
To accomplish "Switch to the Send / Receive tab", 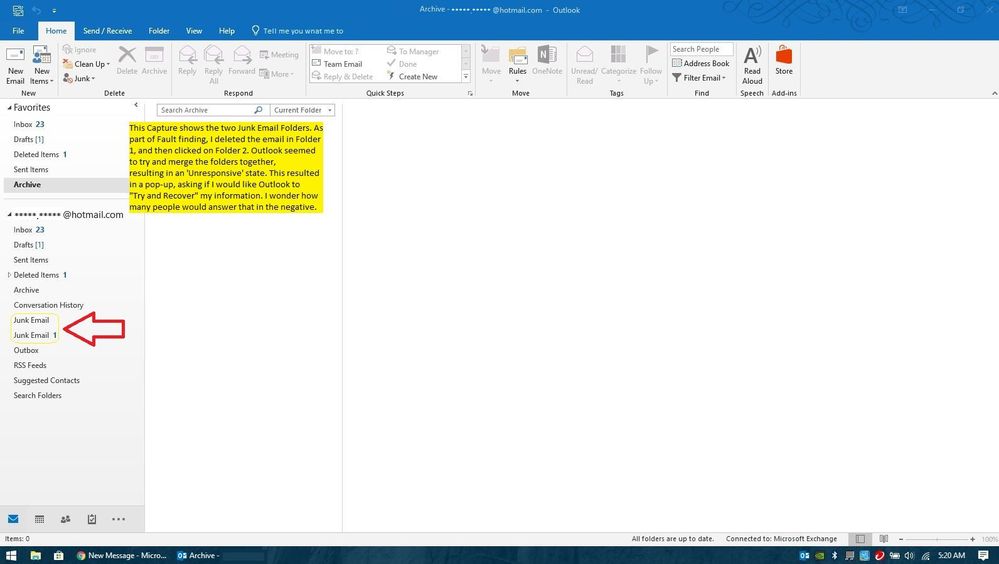I will [x=107, y=31].
